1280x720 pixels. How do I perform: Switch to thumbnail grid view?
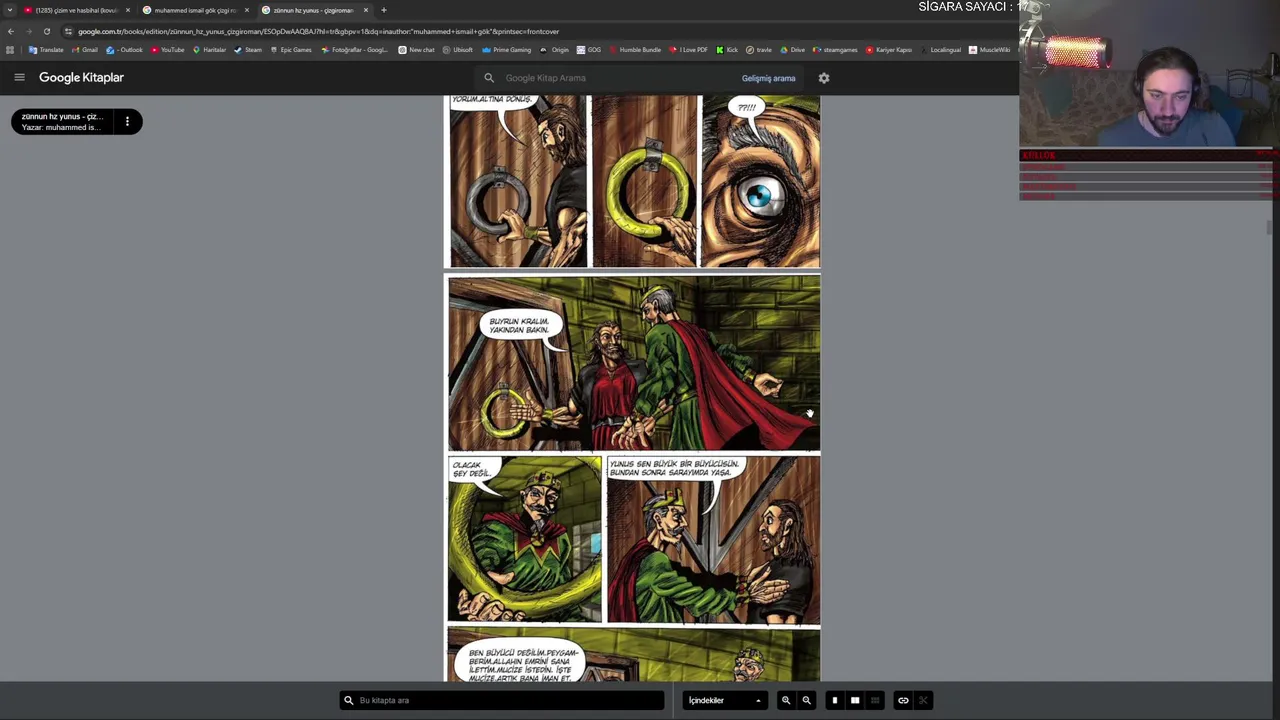(x=875, y=700)
